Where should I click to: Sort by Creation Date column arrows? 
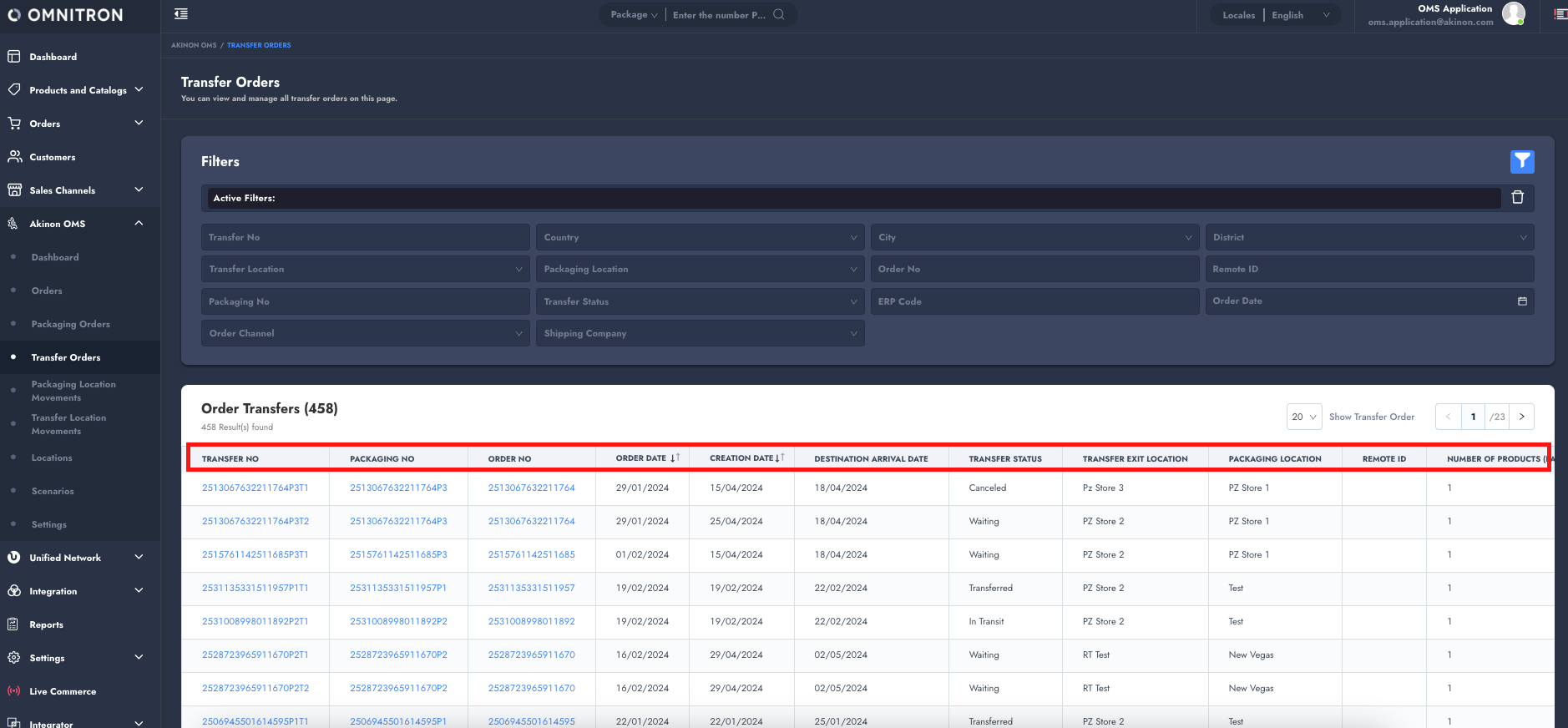(x=780, y=458)
